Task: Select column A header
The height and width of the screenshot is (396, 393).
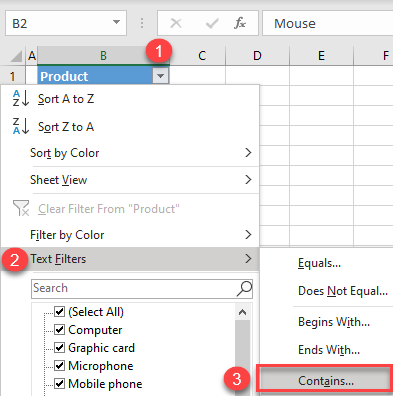Action: pyautogui.click(x=32, y=56)
